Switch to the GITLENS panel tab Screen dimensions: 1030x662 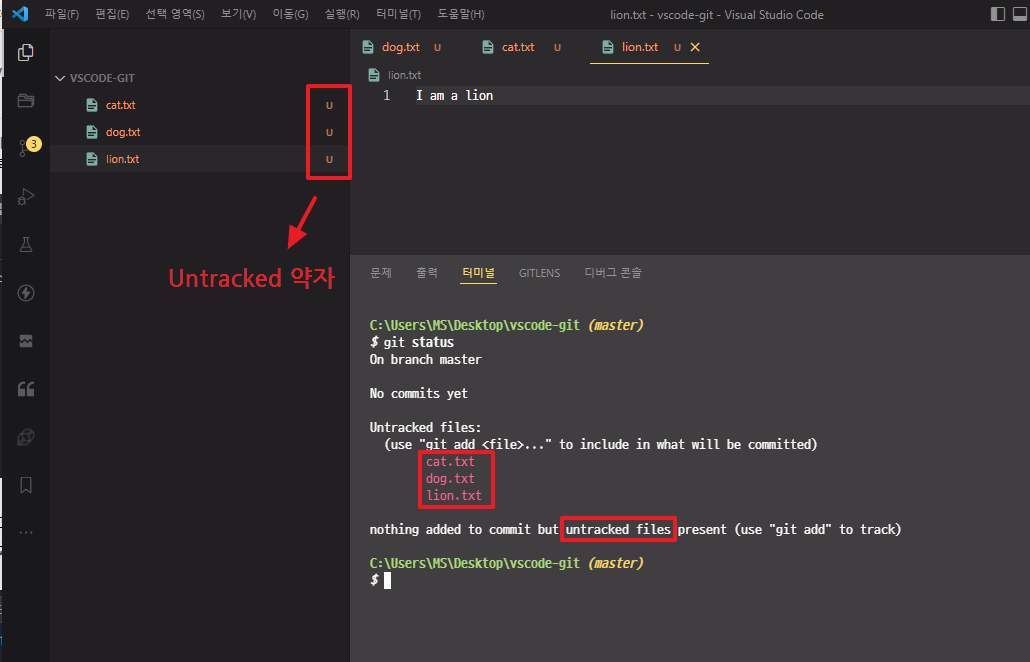click(539, 273)
